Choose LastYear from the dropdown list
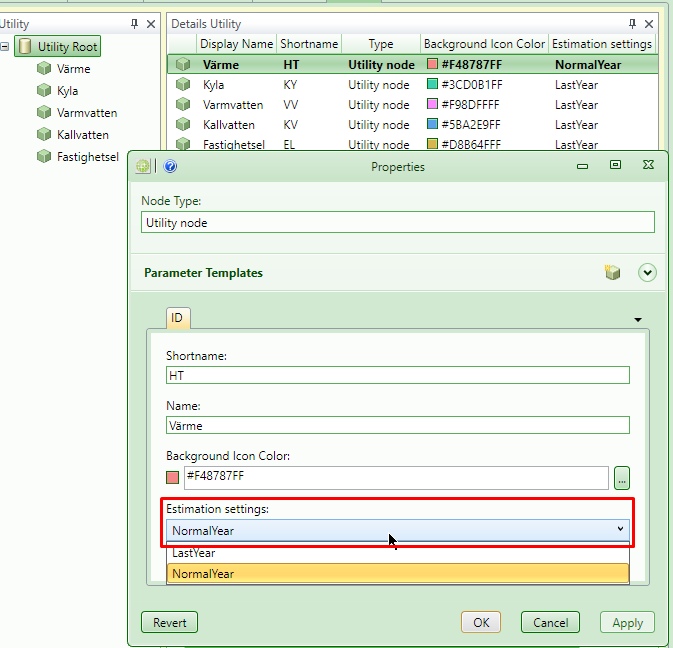Image resolution: width=673 pixels, height=648 pixels. pos(397,553)
